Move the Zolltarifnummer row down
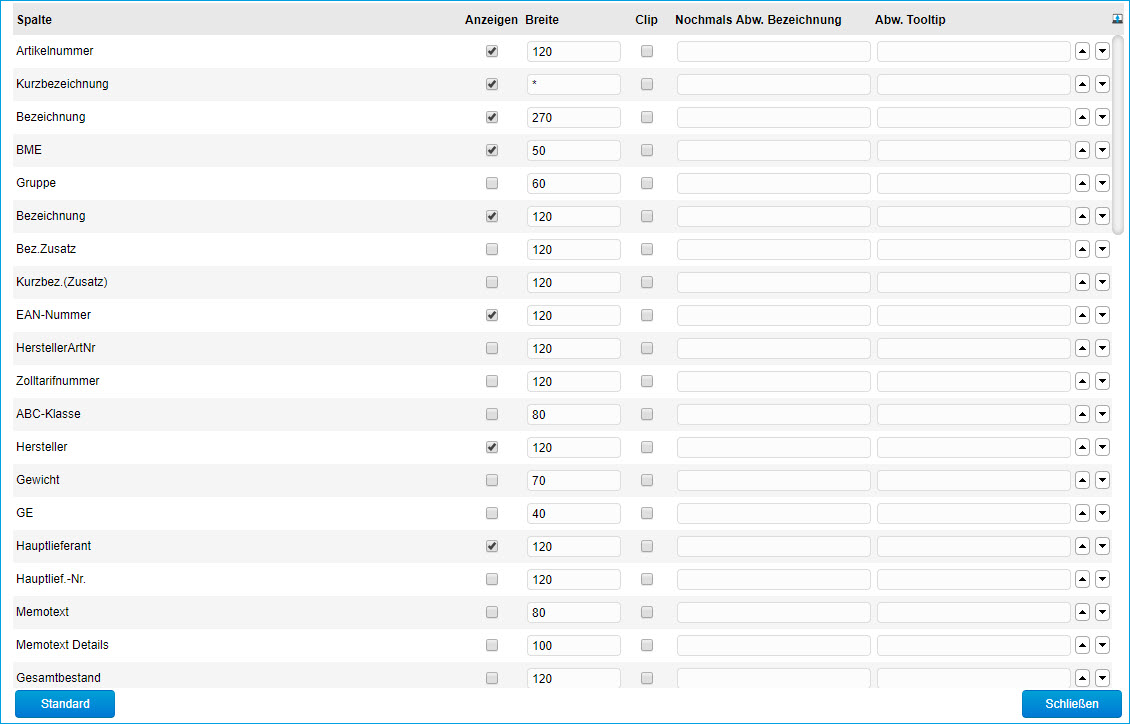 coord(1102,381)
